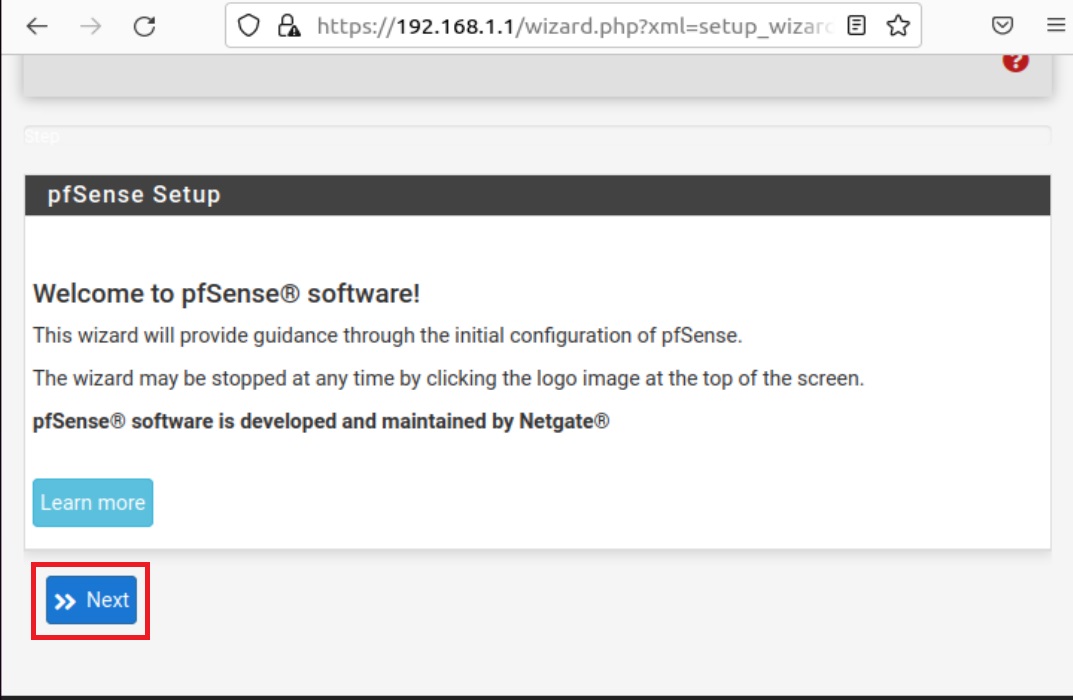The width and height of the screenshot is (1073, 700).
Task: Click the 'wizard may be stopped' sentence
Action: click(x=448, y=378)
